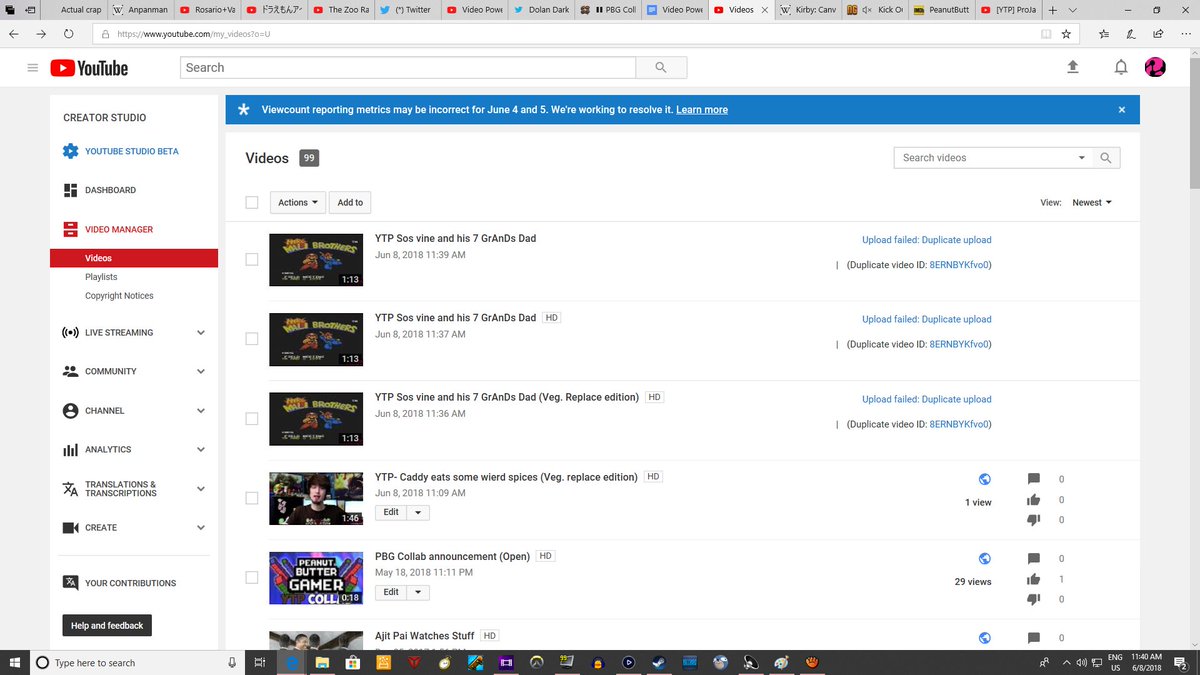Open duplicate ID link for 11:39 AM video
Screen dimensions: 1200x675
[960, 265]
